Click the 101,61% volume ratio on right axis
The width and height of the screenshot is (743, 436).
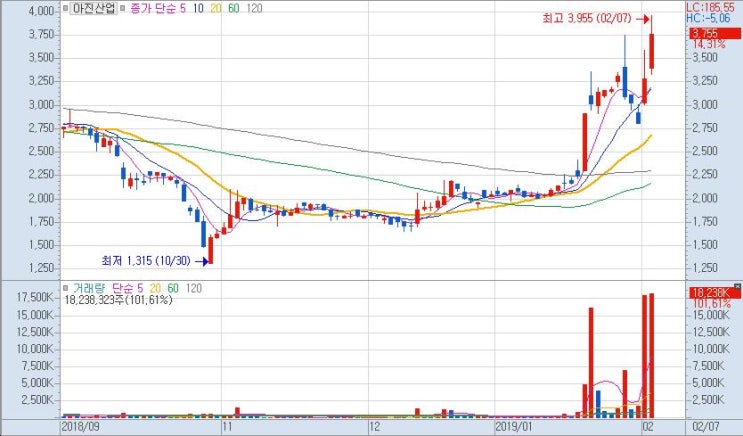click(x=711, y=304)
